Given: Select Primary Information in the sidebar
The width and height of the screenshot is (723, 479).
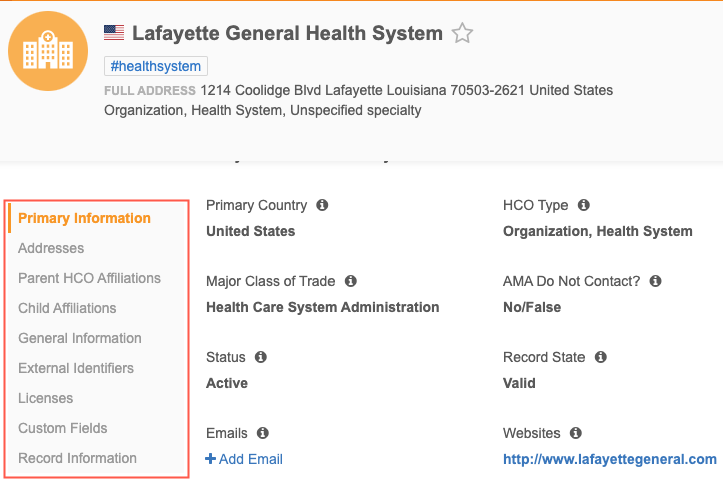Looking at the screenshot, I should click(x=84, y=218).
